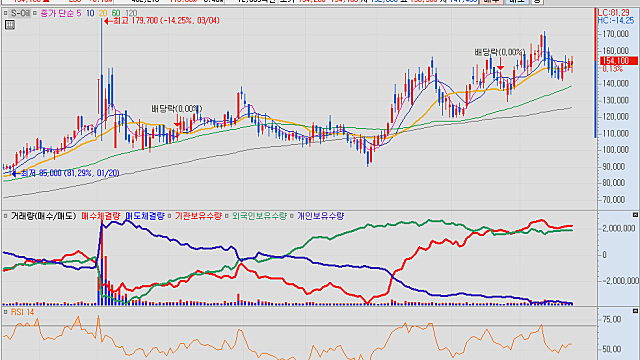640x360 pixels.
Task: Click the red dividend arrow near 03/04 area 배당락 left marker
Action: [178, 122]
